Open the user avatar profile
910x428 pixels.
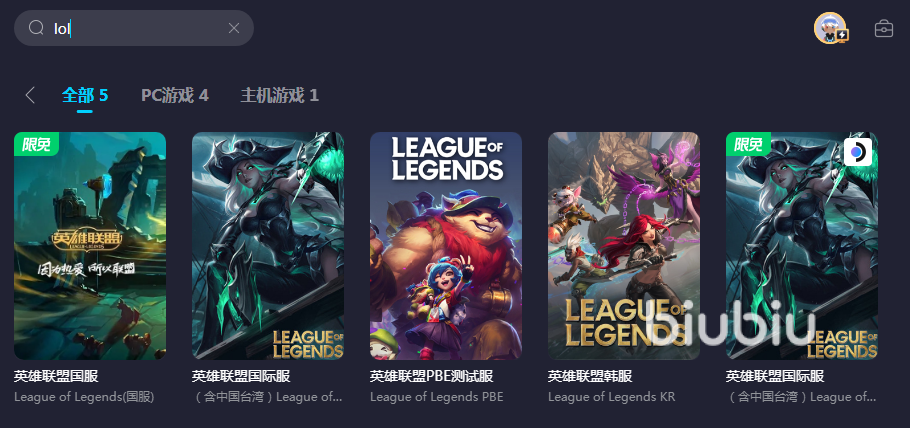click(830, 28)
